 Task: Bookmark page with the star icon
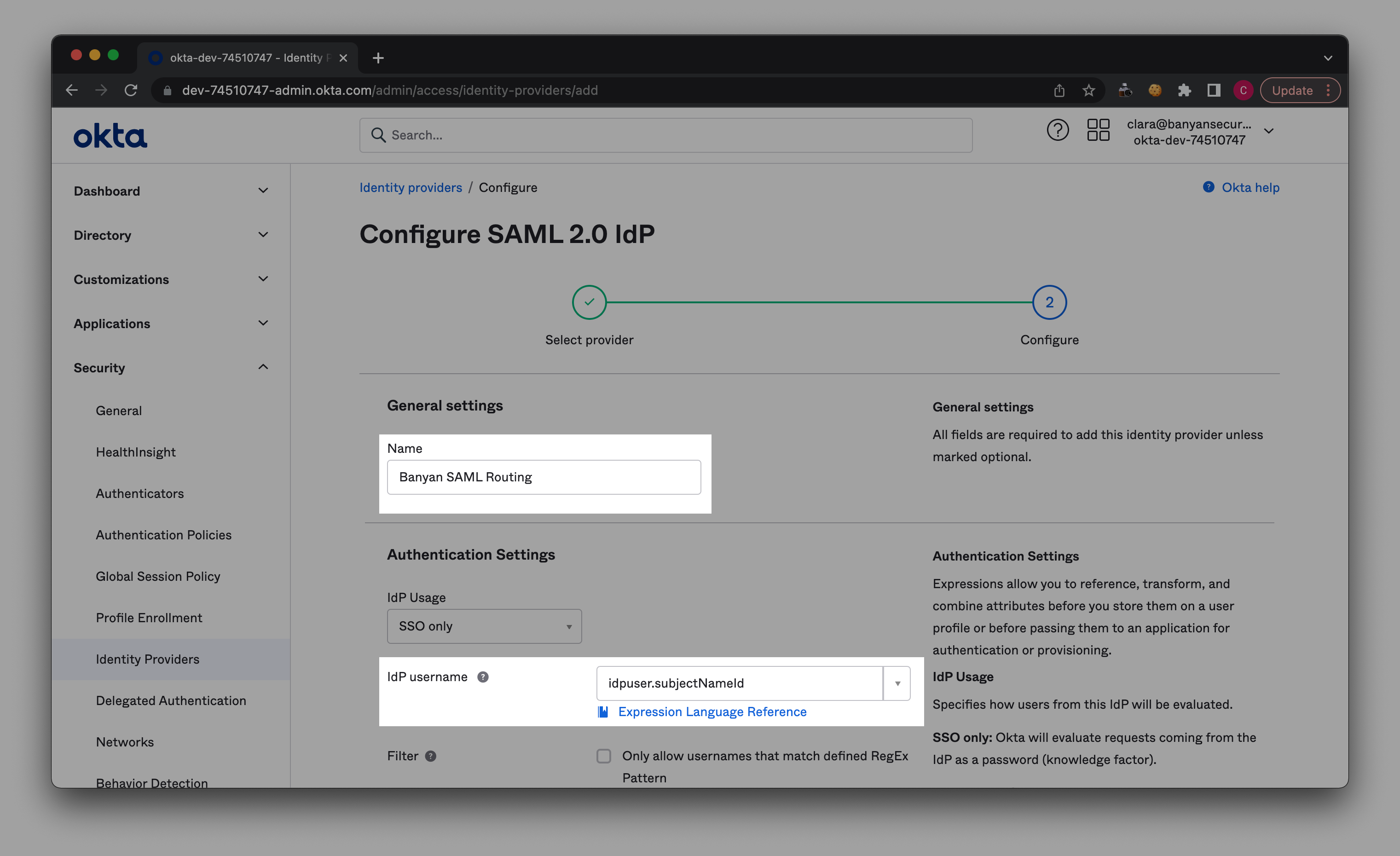tap(1088, 90)
